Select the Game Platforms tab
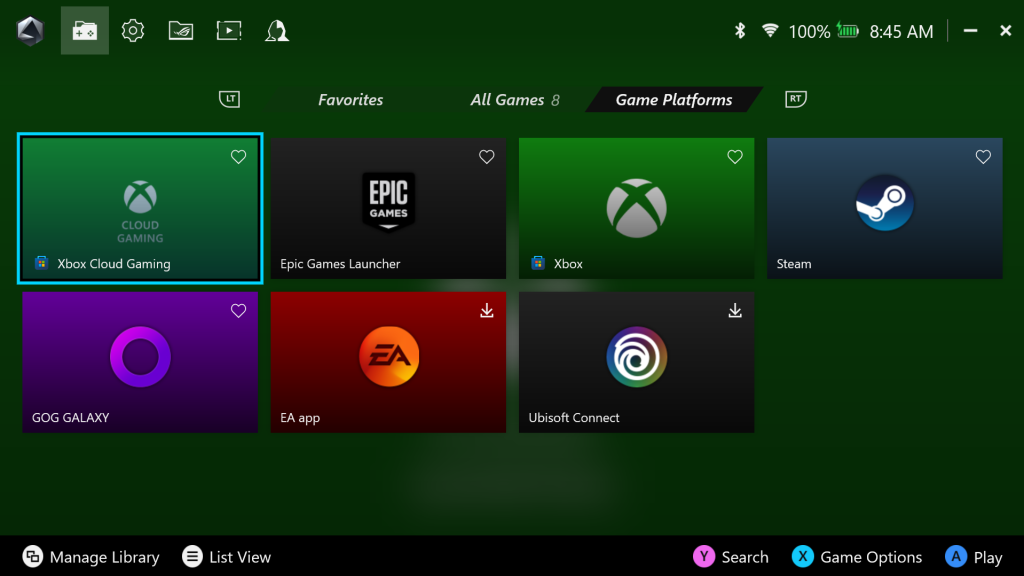Image resolution: width=1024 pixels, height=576 pixels. 674,99
